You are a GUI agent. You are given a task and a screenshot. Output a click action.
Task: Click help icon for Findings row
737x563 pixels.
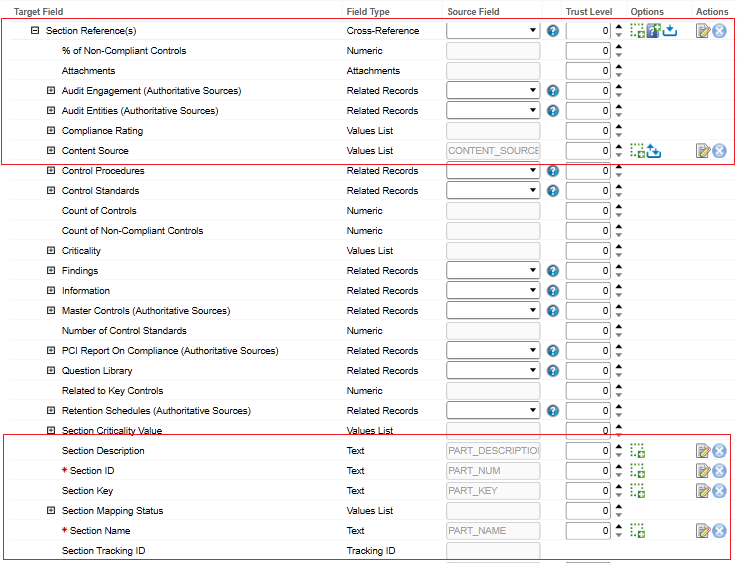coord(553,271)
